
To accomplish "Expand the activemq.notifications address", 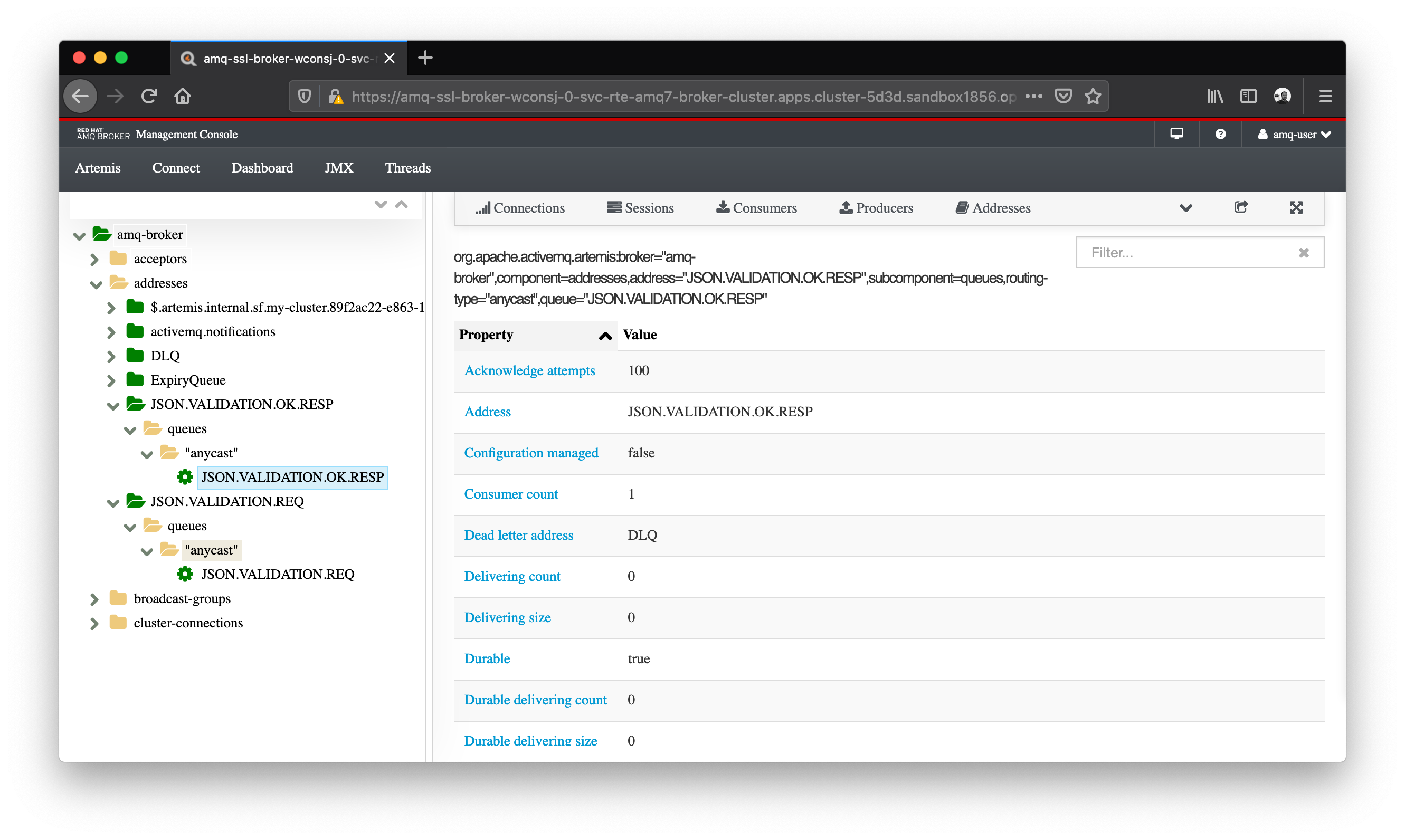I will point(111,332).
